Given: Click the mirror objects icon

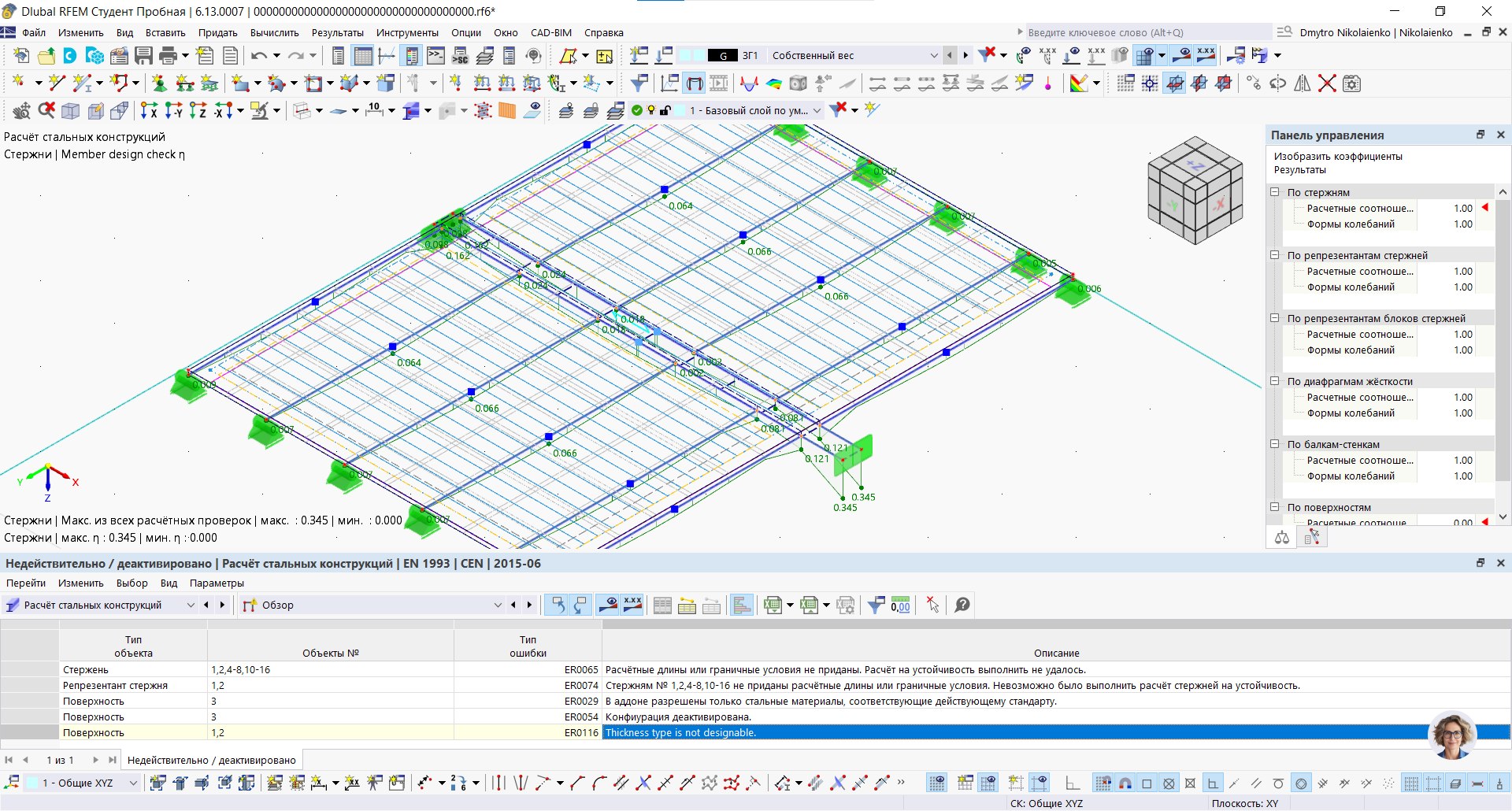Looking at the screenshot, I should coord(1303,83).
